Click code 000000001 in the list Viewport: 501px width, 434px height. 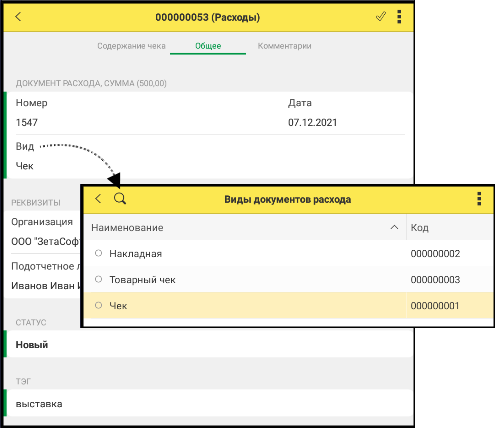[435, 306]
